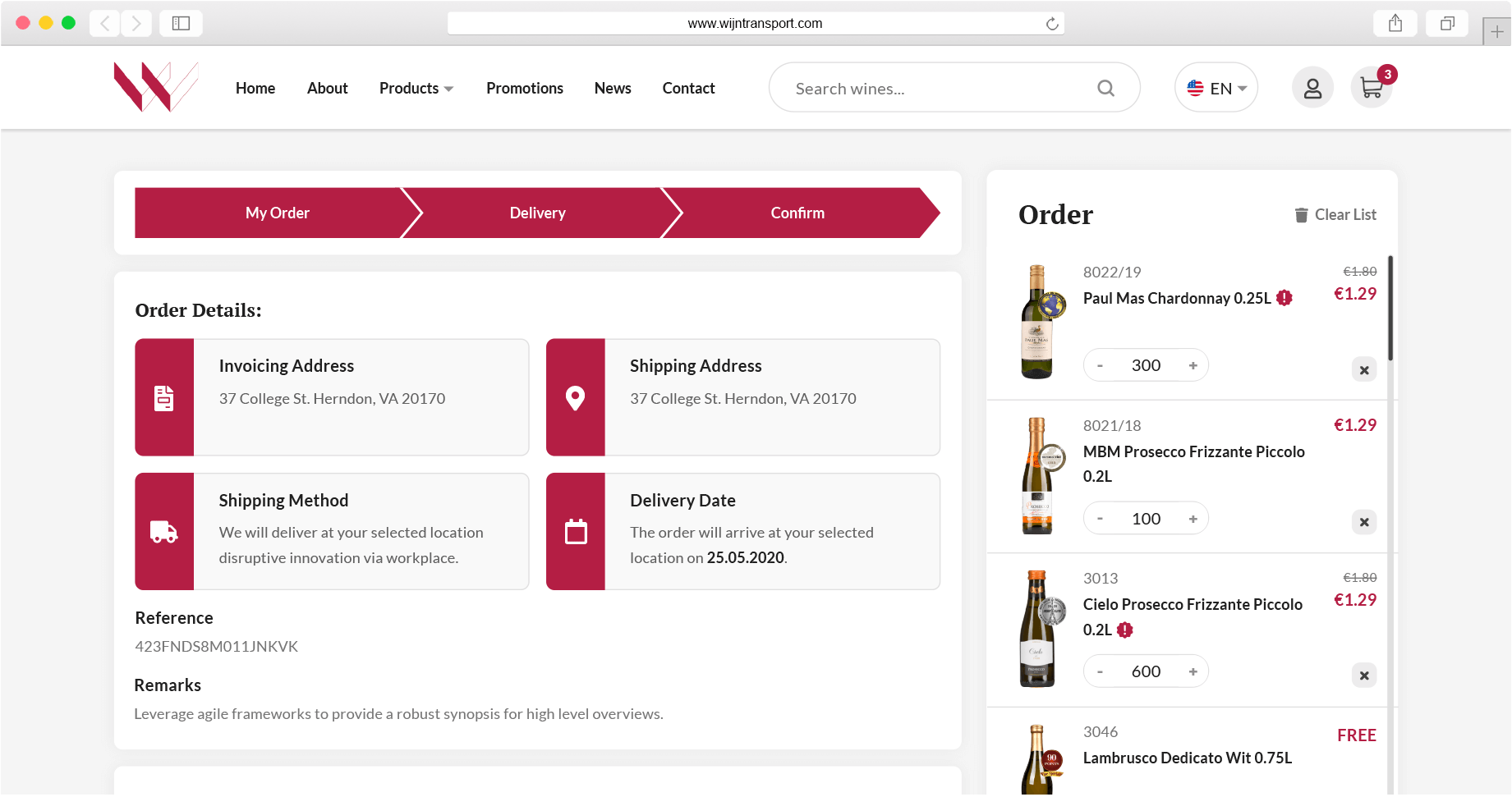Click the browser share icon
Image resolution: width=1512 pixels, height=797 pixels.
[1395, 23]
